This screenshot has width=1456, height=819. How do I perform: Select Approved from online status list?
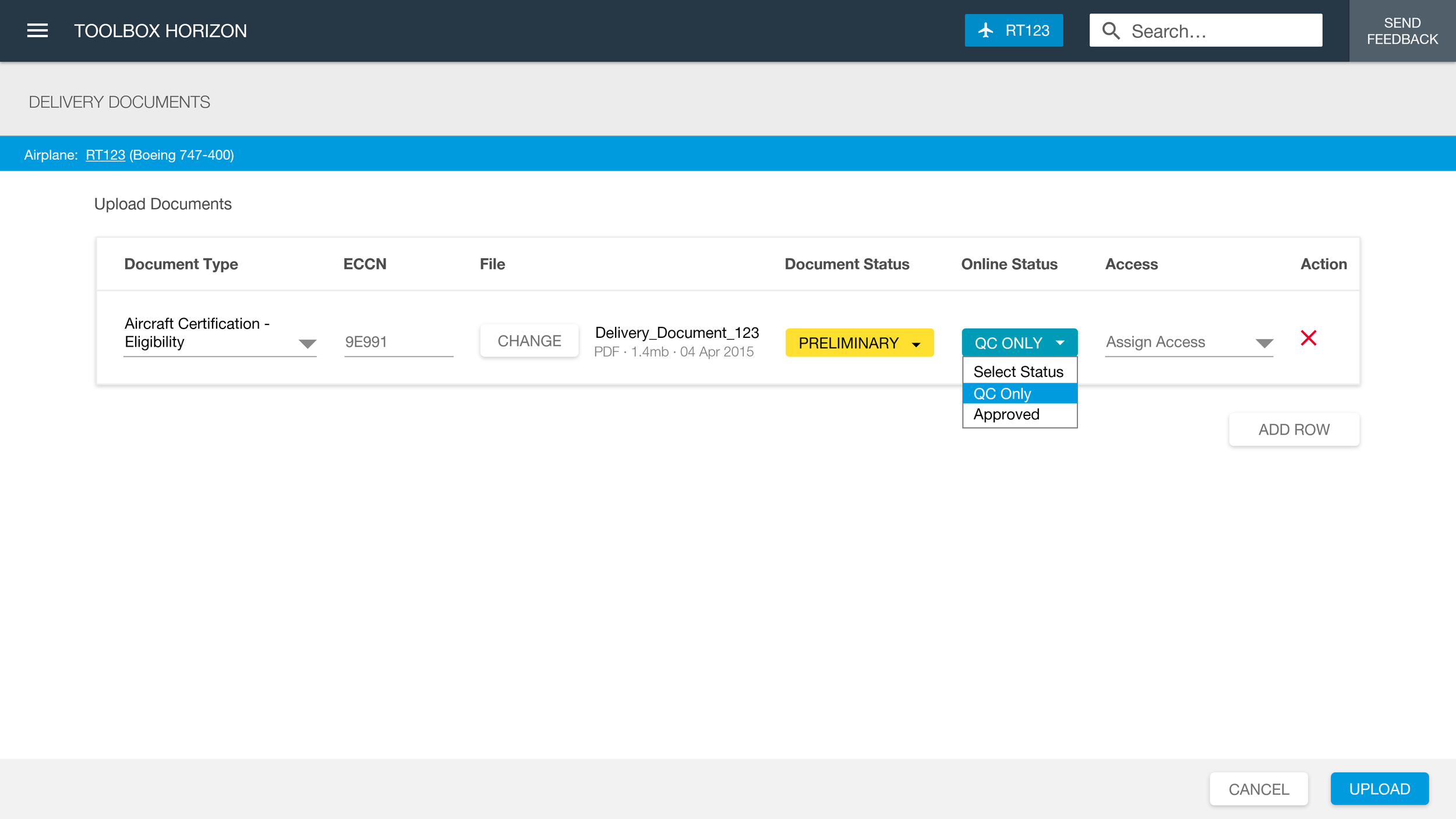[x=1006, y=415]
